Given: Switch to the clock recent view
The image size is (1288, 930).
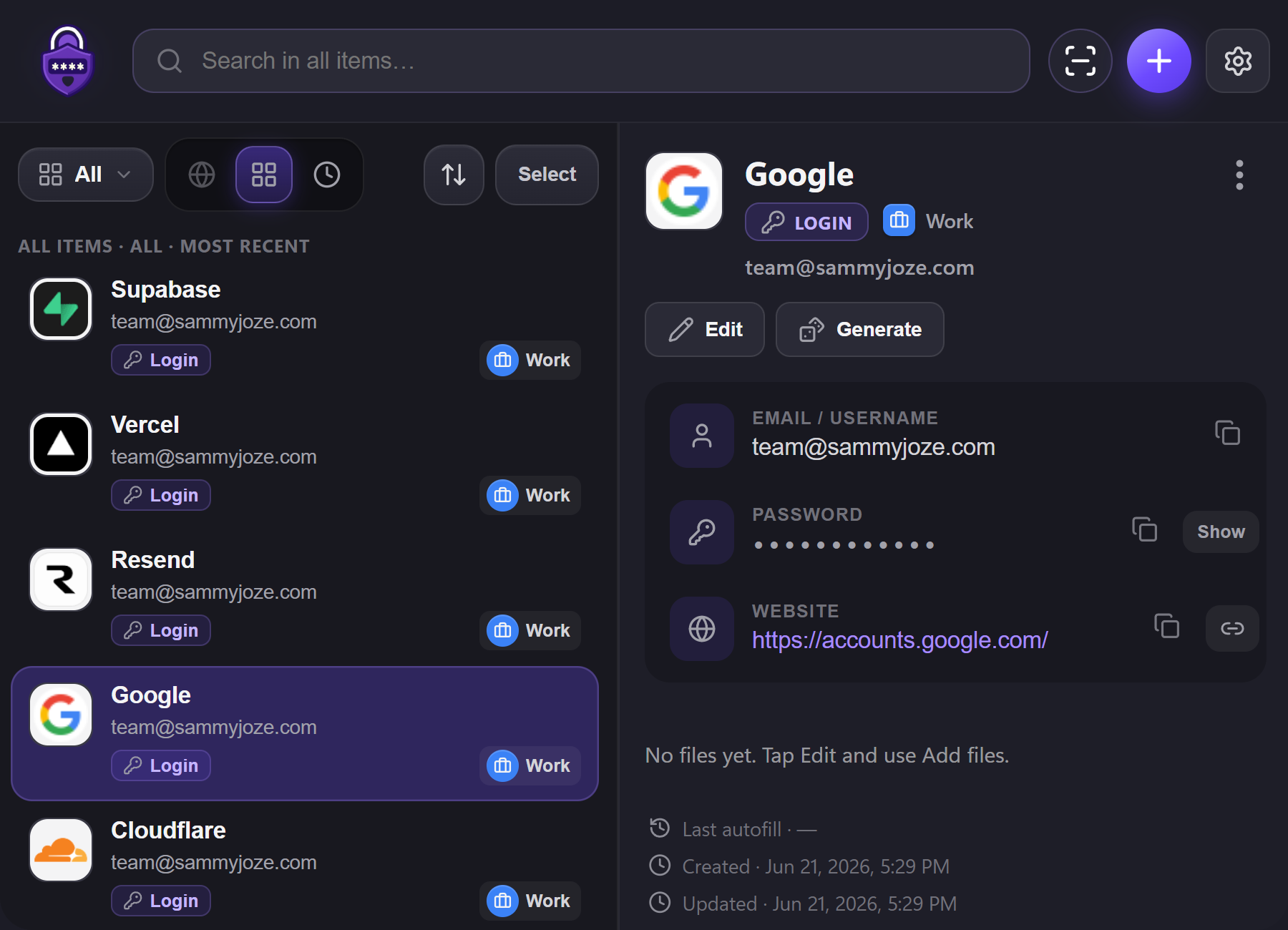Looking at the screenshot, I should click(327, 175).
